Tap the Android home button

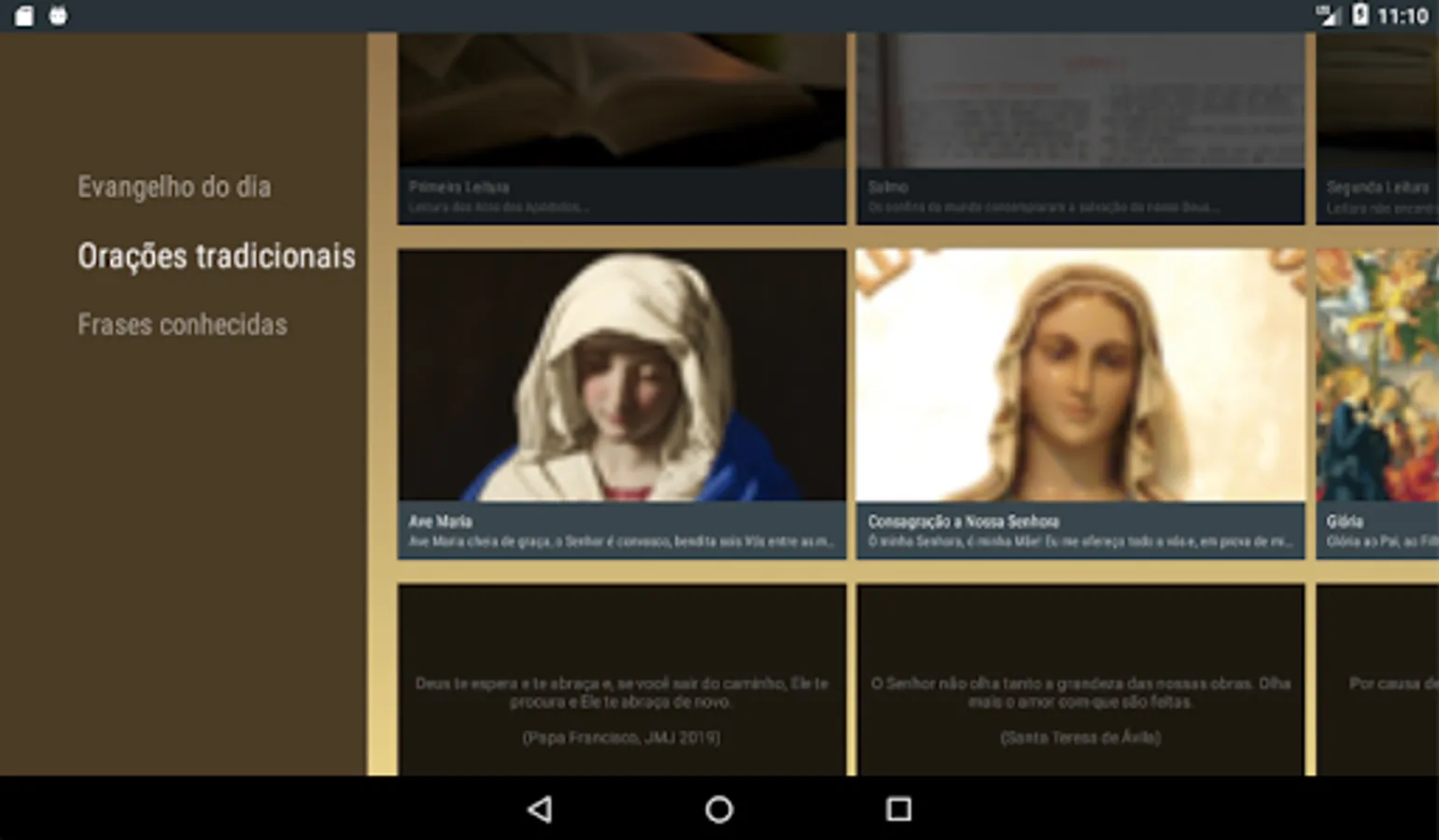point(719,808)
